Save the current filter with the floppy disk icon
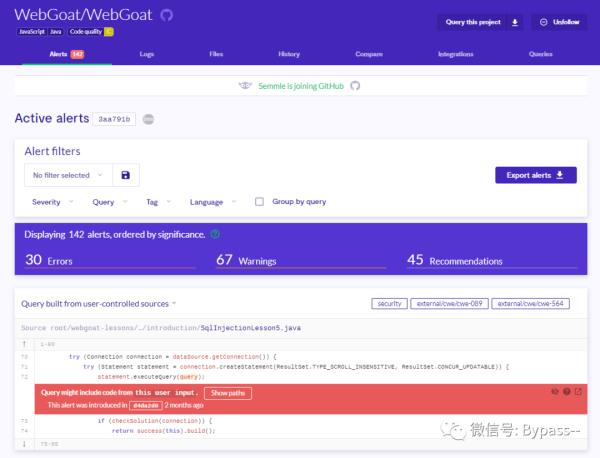600x458 pixels. pyautogui.click(x=126, y=175)
